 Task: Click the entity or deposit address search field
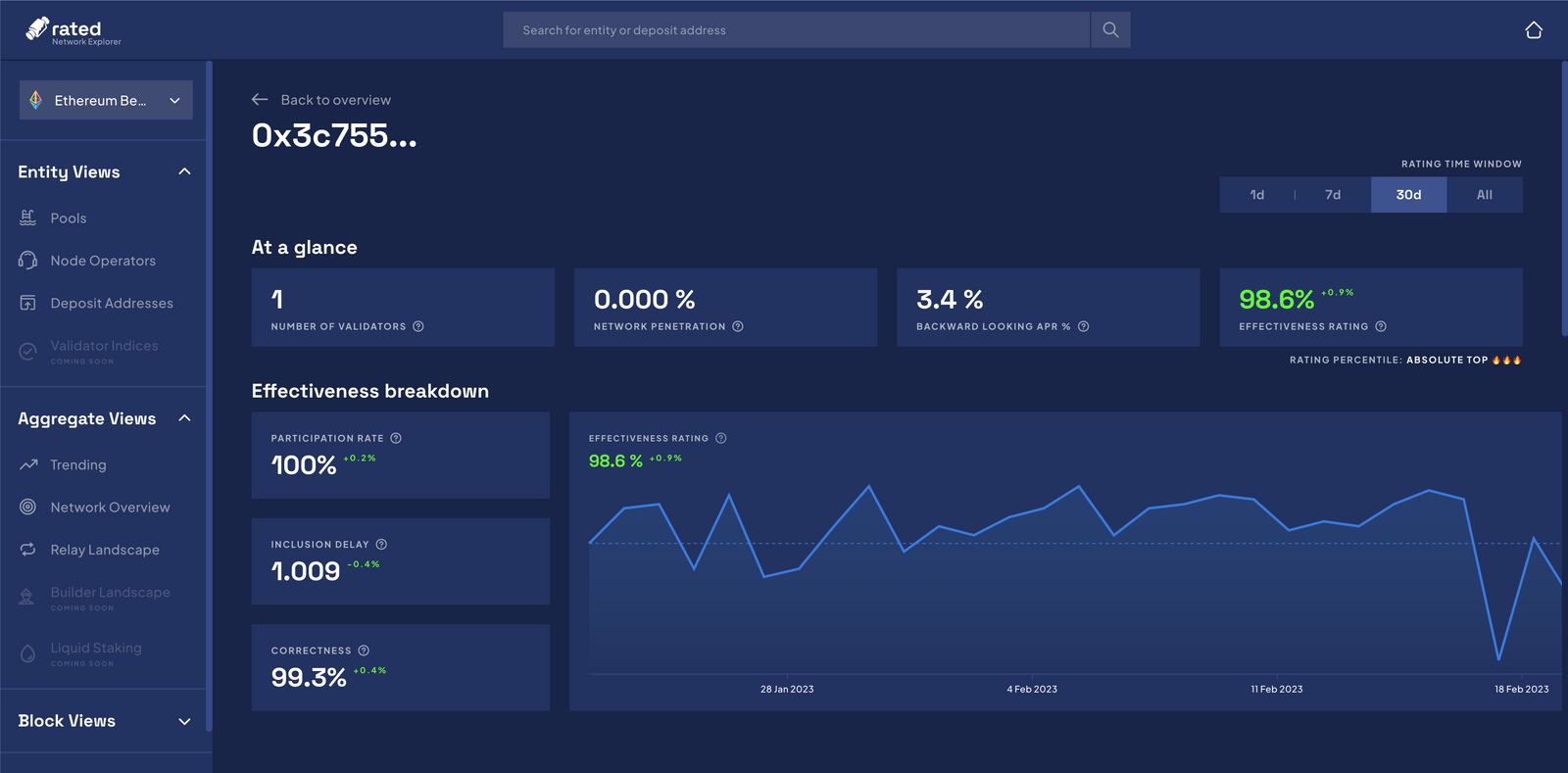797,30
